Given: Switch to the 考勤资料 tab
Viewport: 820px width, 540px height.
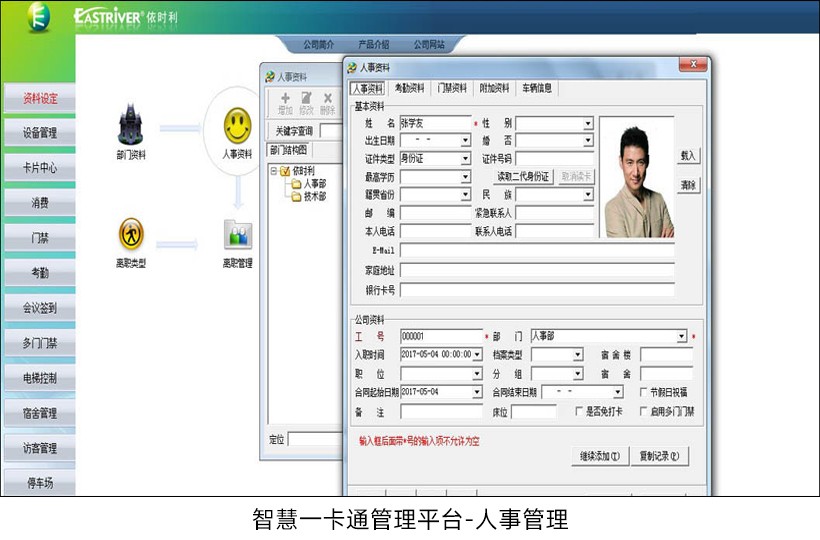Looking at the screenshot, I should pos(409,88).
